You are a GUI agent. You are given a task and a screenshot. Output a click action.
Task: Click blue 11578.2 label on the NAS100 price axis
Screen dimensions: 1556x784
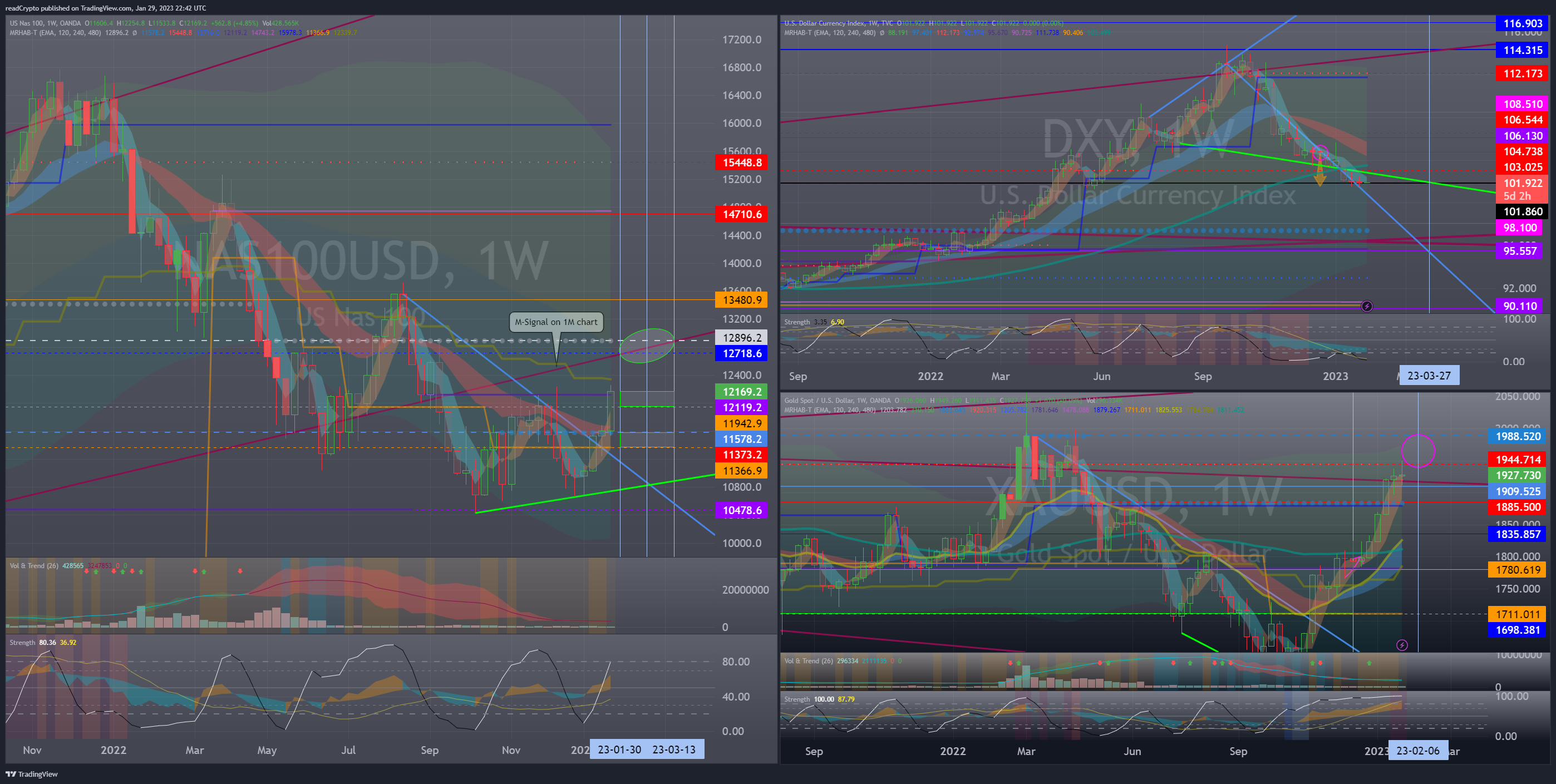click(741, 439)
